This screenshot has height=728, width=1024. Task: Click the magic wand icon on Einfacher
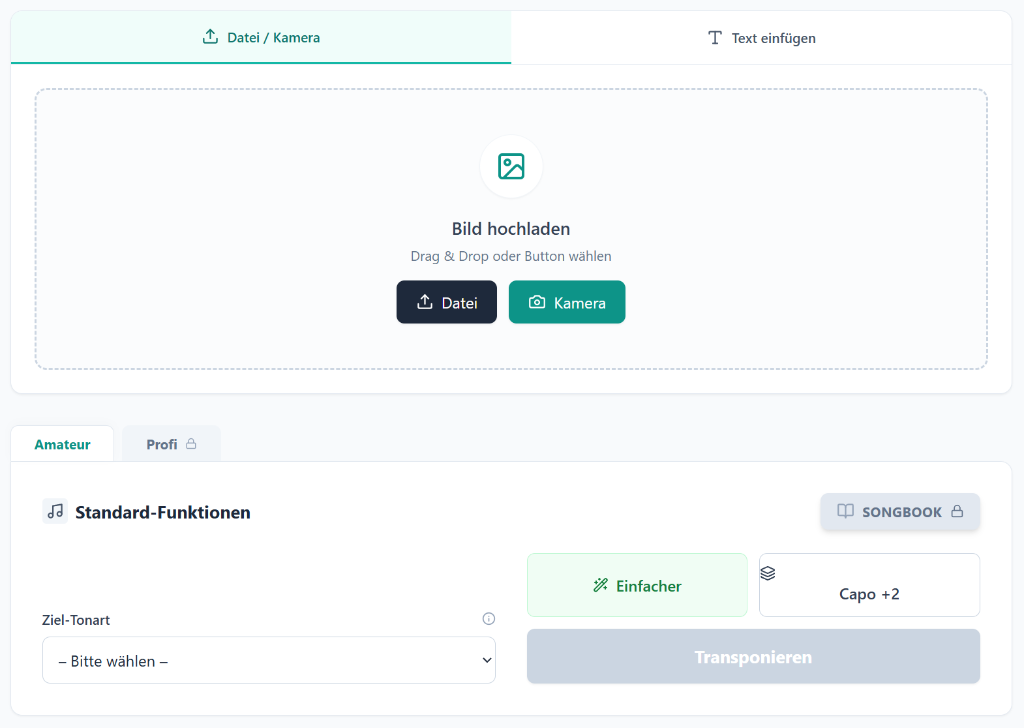pyautogui.click(x=600, y=584)
